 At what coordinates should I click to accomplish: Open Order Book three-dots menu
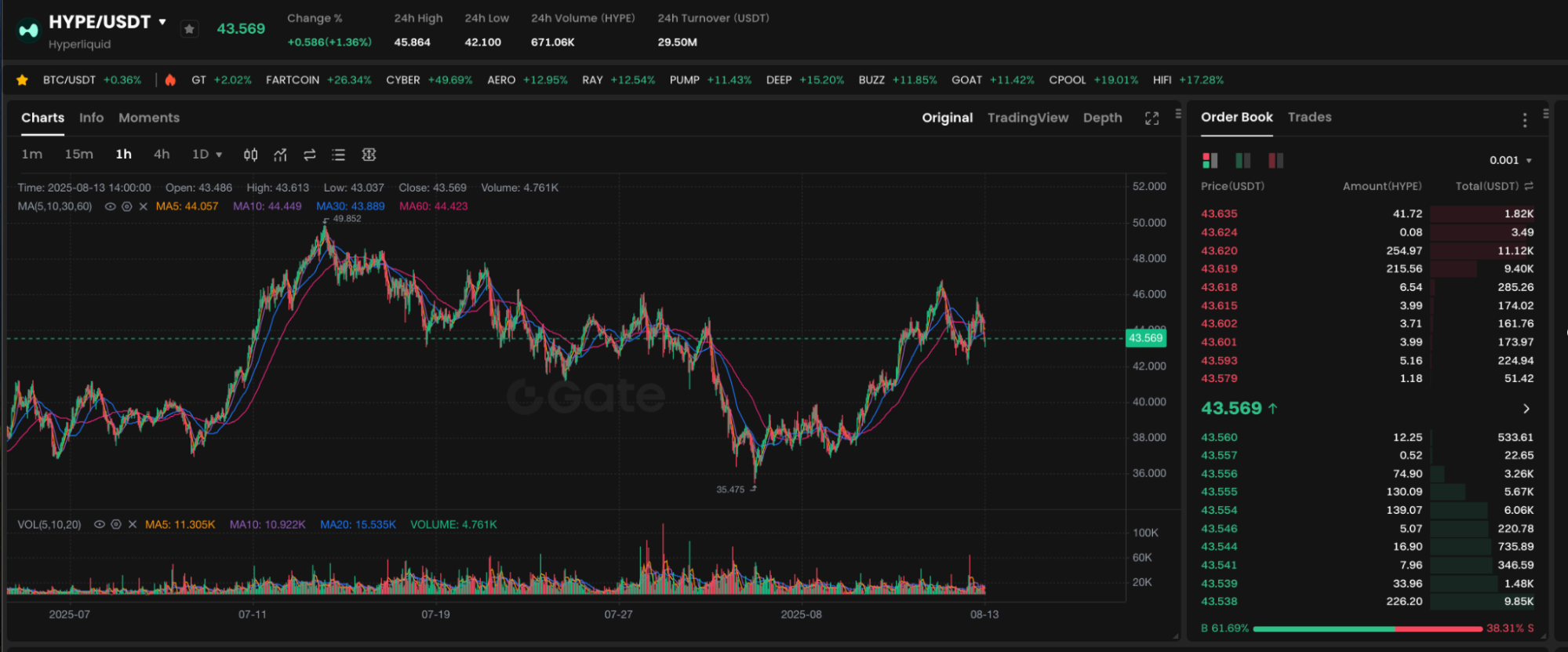pos(1524,120)
